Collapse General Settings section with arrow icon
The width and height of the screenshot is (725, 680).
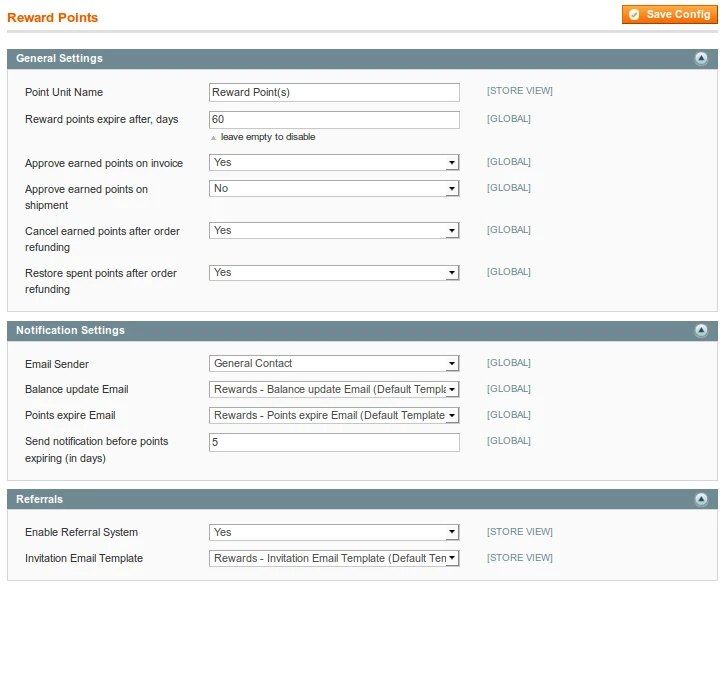click(701, 58)
